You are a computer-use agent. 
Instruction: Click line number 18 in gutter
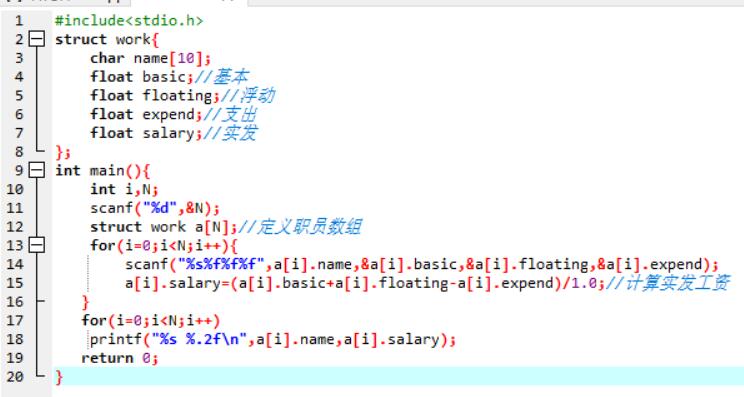tap(14, 339)
